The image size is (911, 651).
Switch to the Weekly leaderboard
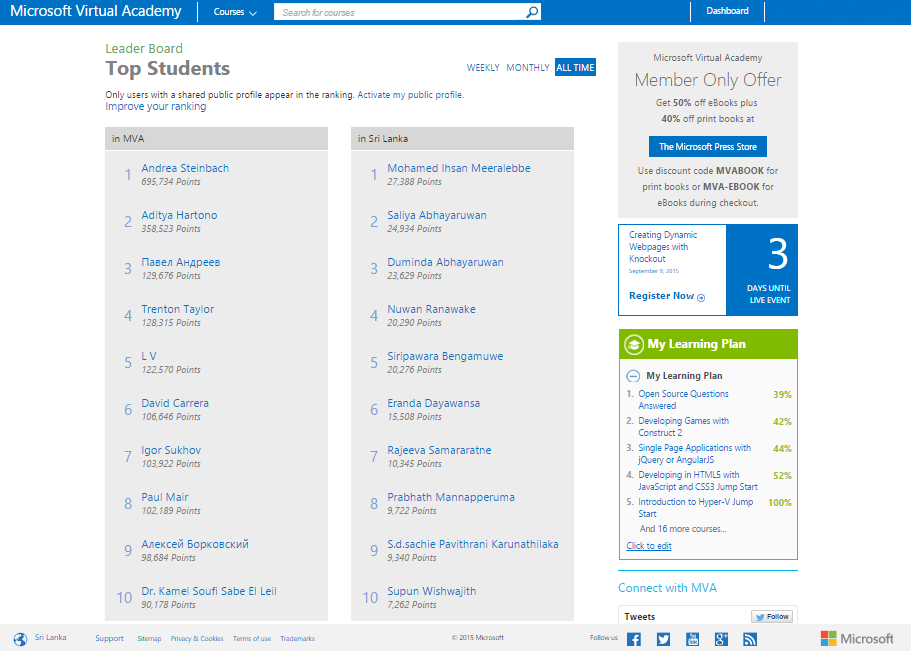click(483, 68)
